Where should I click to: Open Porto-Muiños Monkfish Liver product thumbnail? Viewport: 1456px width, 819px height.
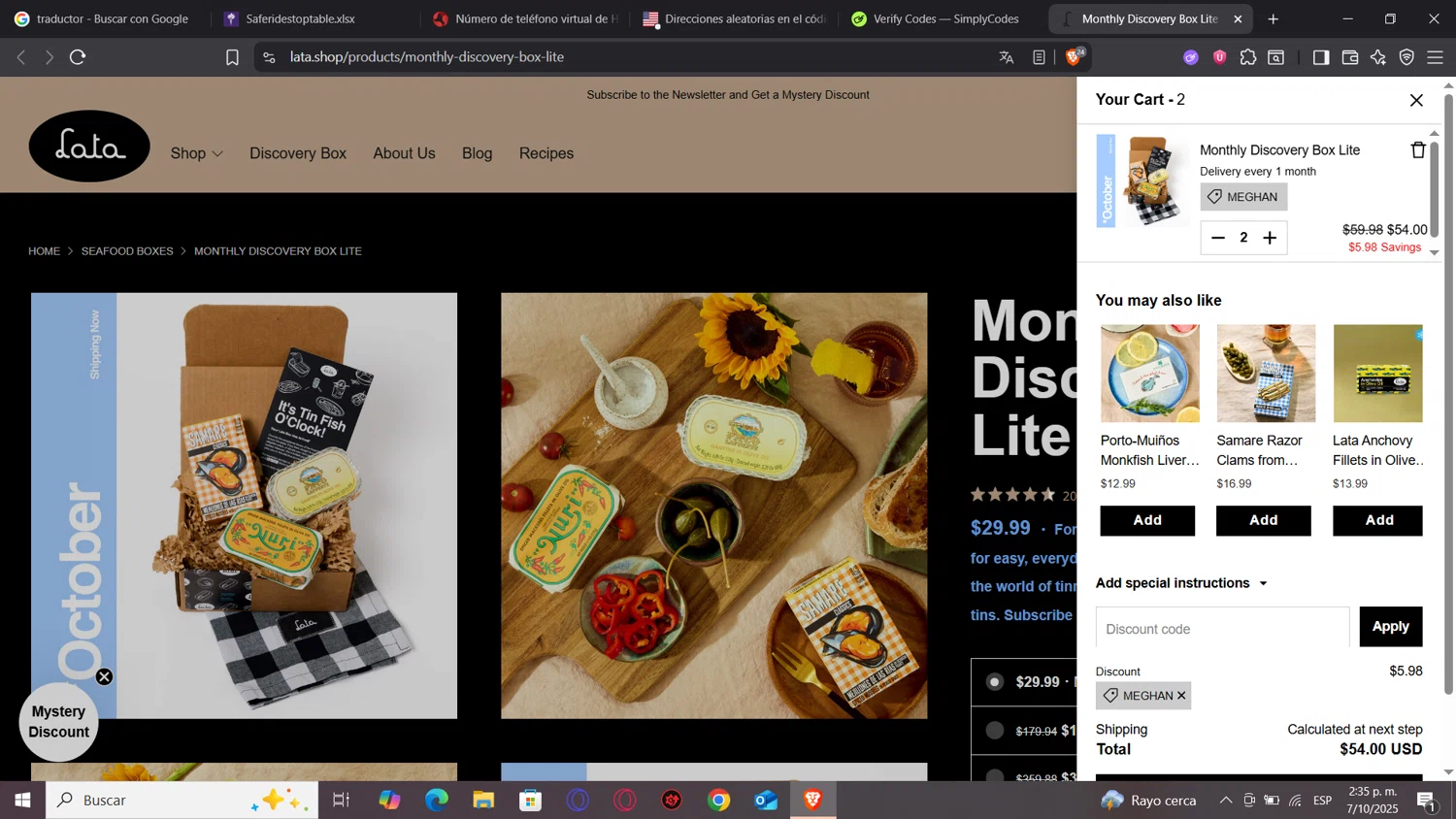pyautogui.click(x=1149, y=374)
